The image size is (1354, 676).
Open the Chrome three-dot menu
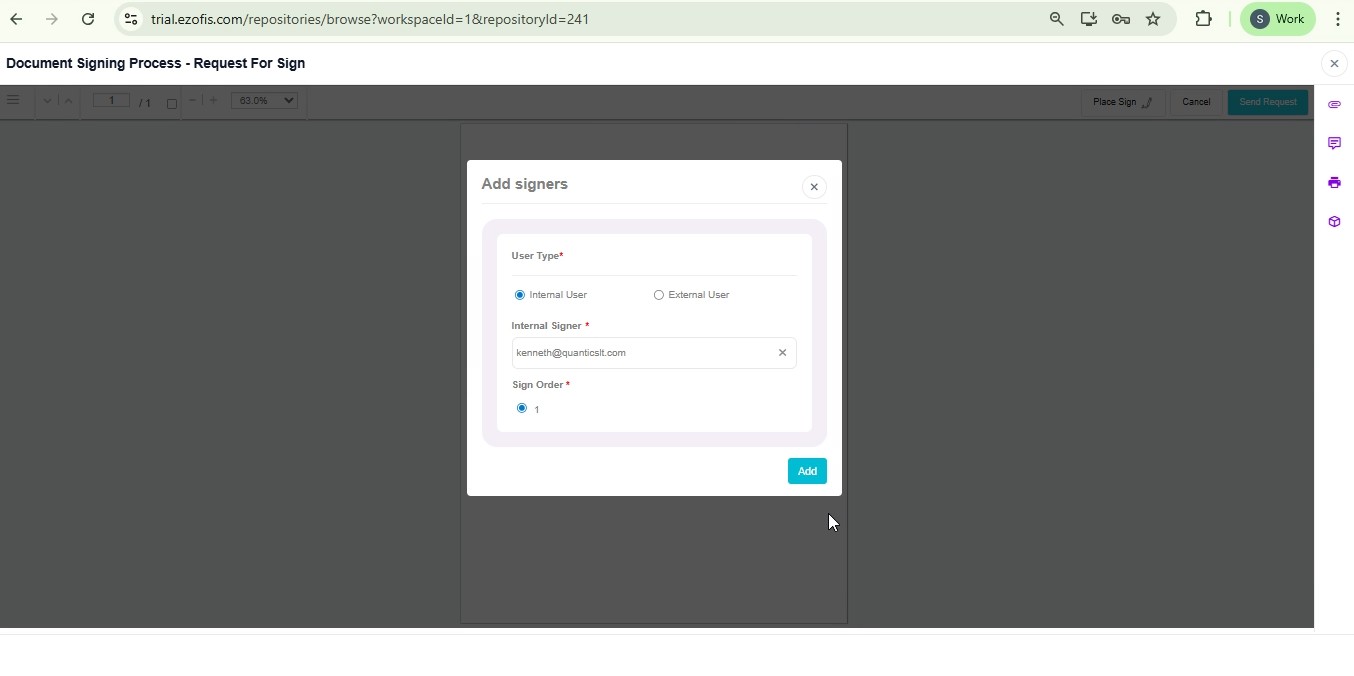1337,19
